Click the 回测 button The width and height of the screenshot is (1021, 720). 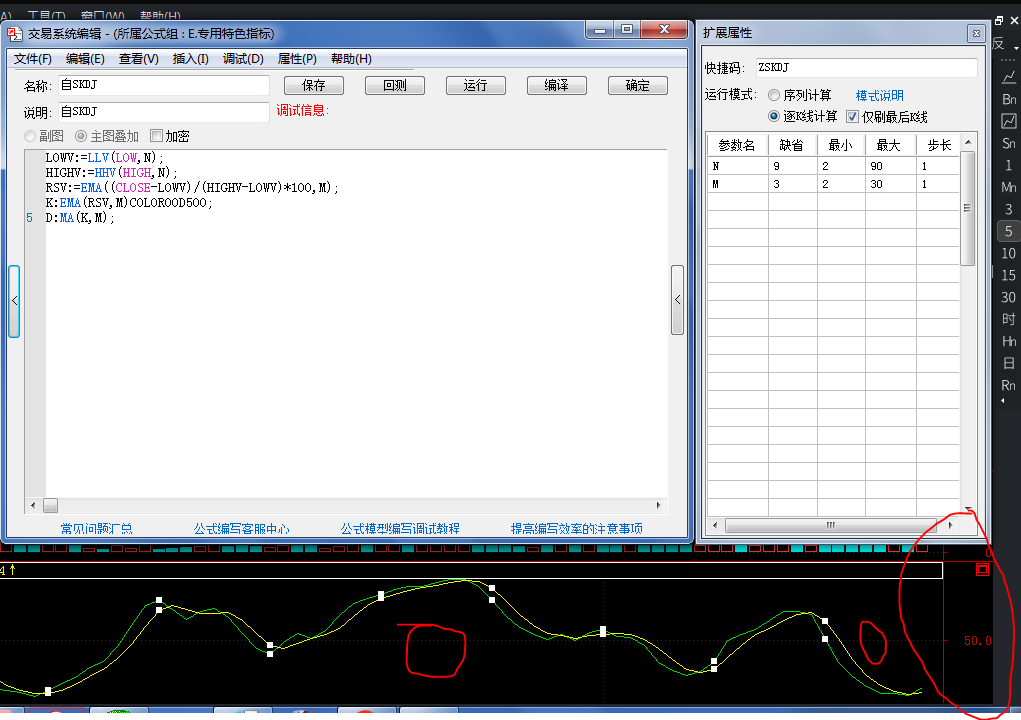click(395, 85)
